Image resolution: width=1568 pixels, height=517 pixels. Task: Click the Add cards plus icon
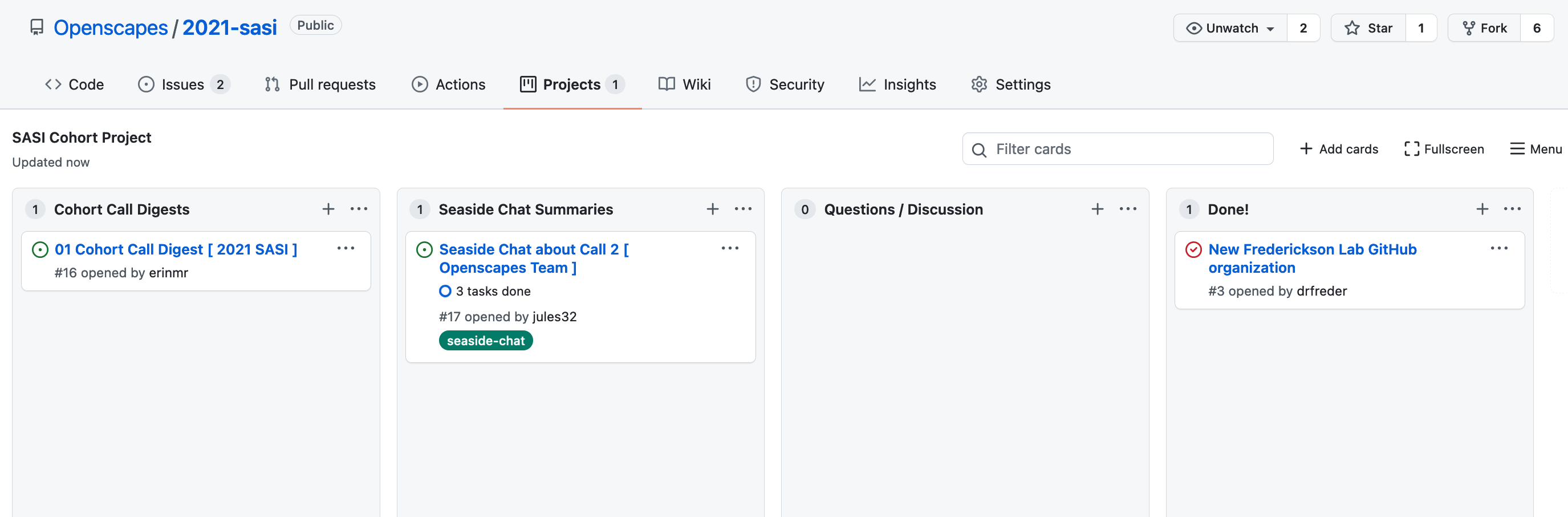click(x=1306, y=148)
